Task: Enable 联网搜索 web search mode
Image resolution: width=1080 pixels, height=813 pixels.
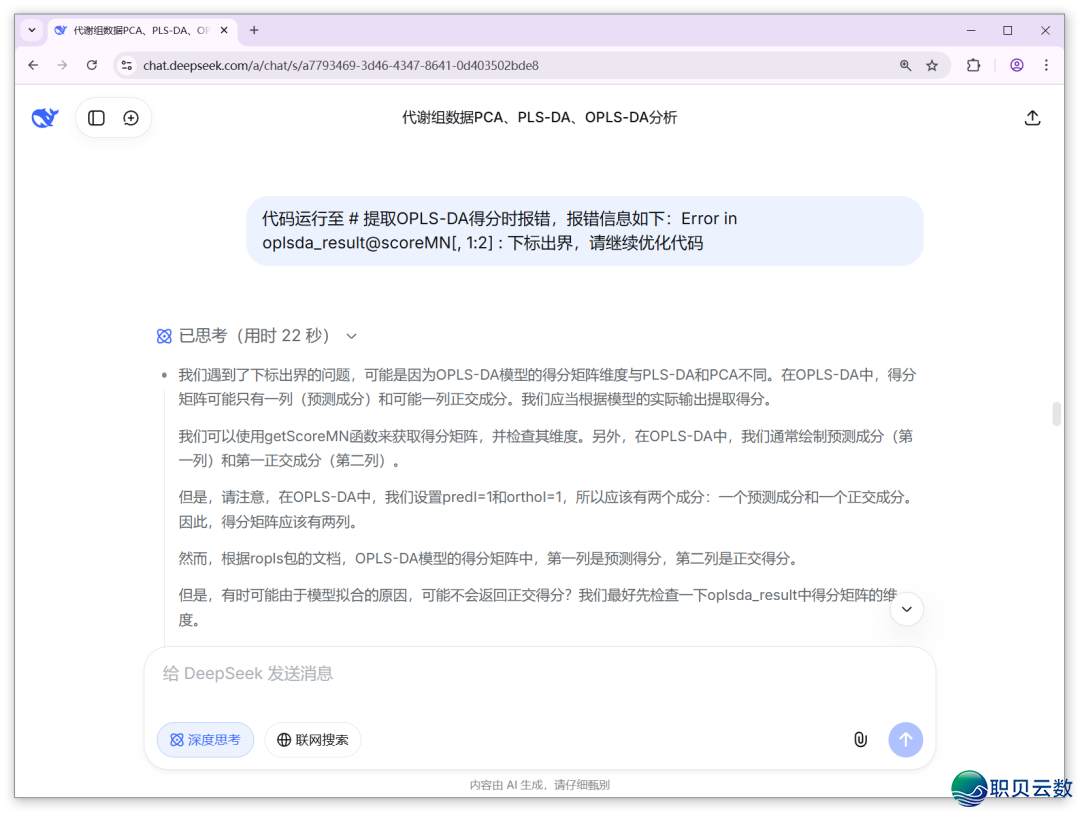Action: point(312,739)
